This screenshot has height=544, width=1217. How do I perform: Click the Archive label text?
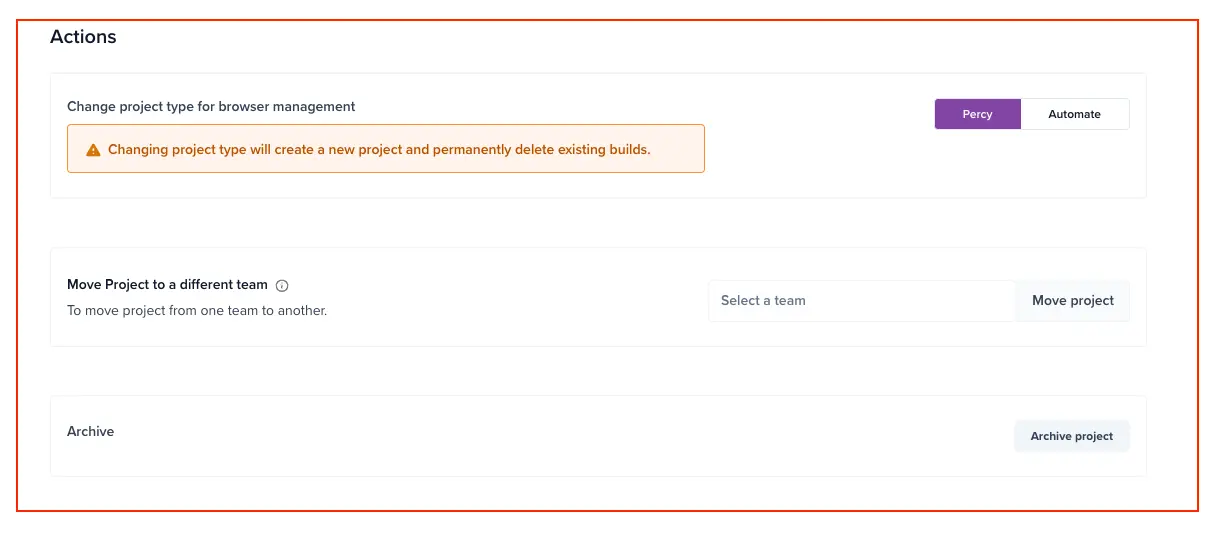90,432
